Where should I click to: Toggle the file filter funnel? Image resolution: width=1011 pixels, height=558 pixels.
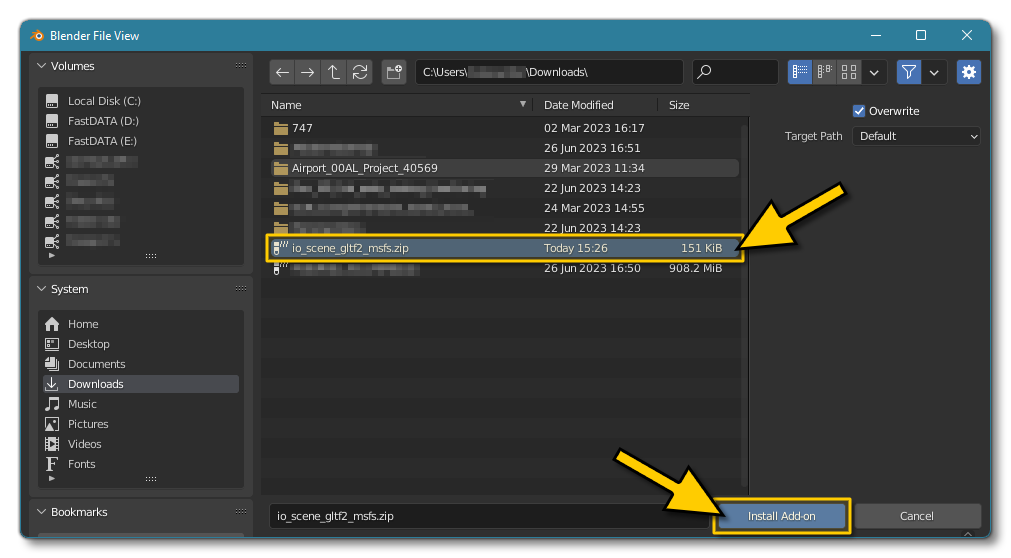click(x=908, y=72)
